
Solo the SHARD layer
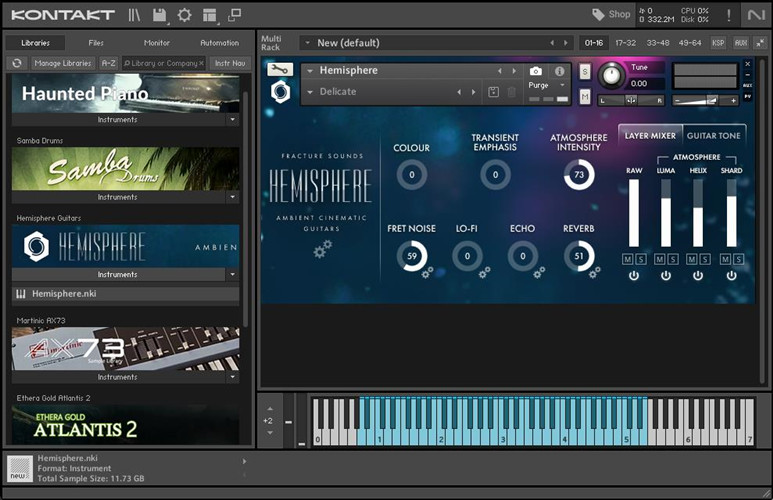(x=737, y=259)
